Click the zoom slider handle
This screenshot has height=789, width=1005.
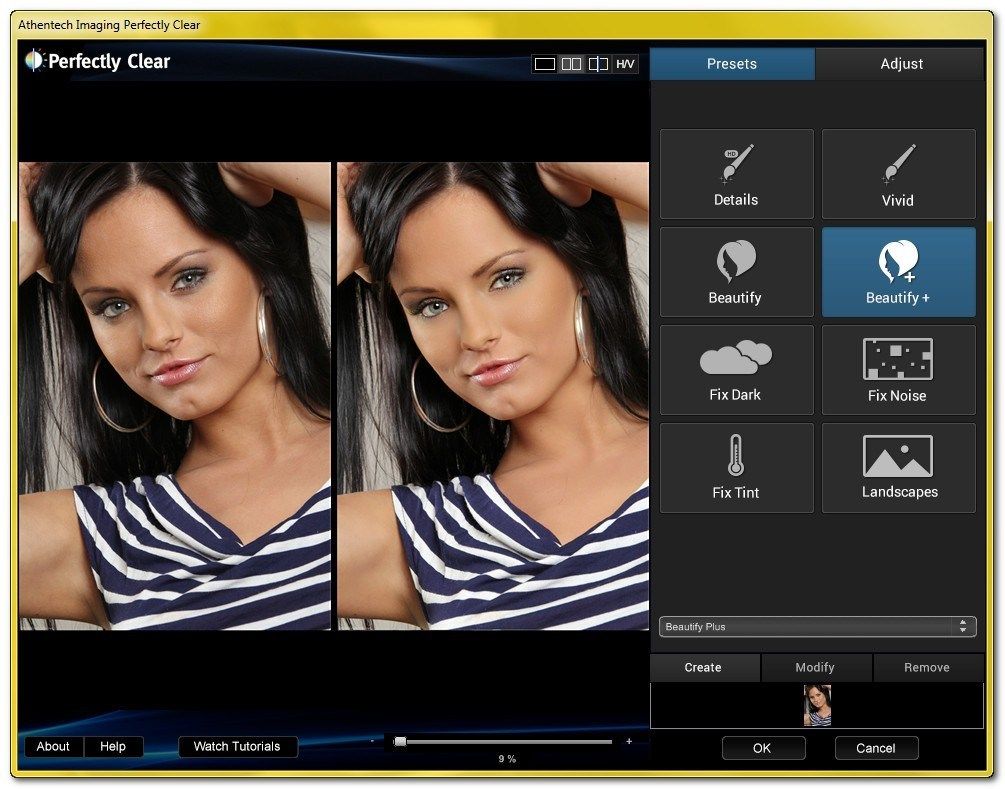[400, 742]
